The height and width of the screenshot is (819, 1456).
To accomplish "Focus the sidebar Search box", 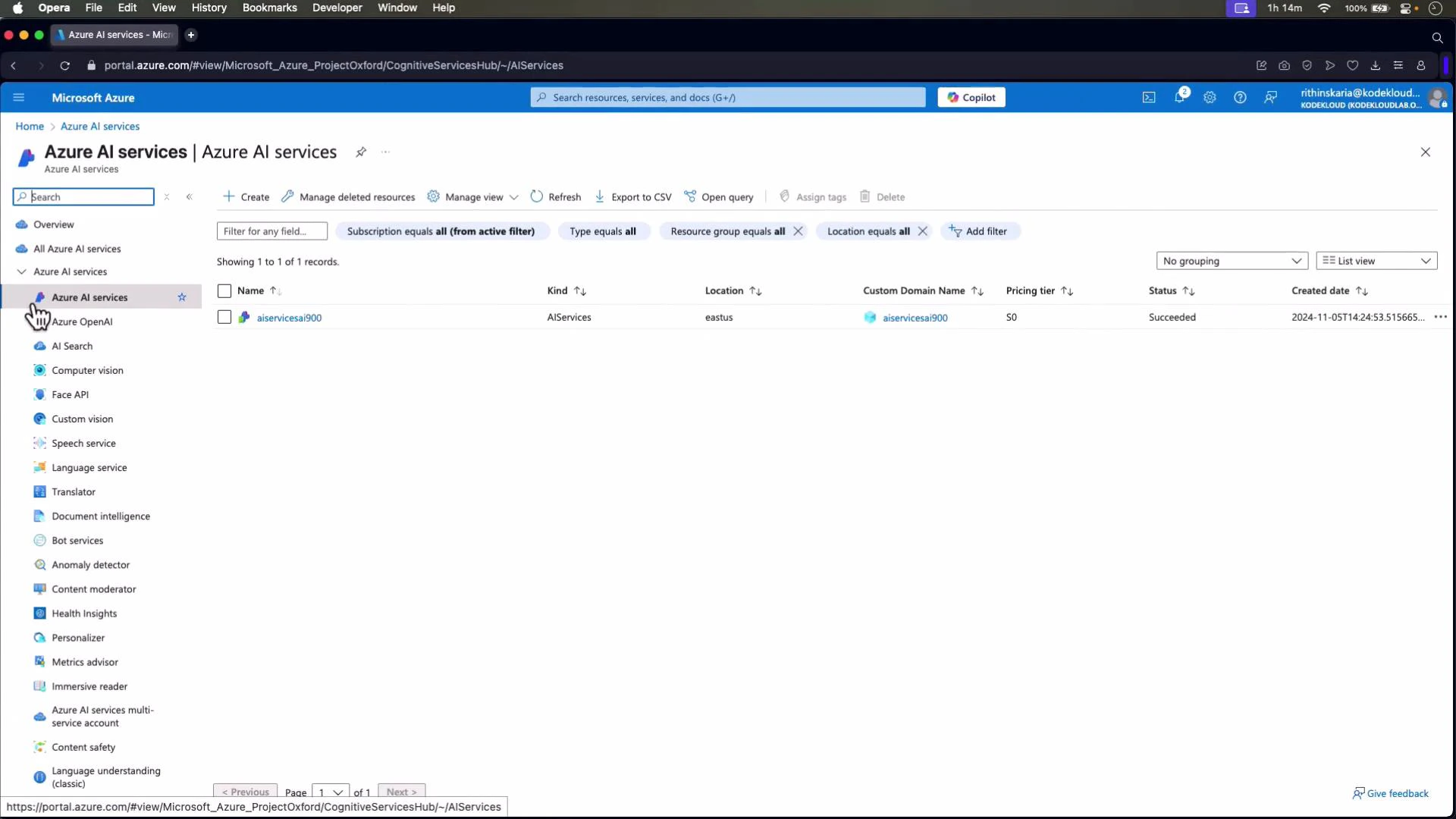I will [83, 197].
